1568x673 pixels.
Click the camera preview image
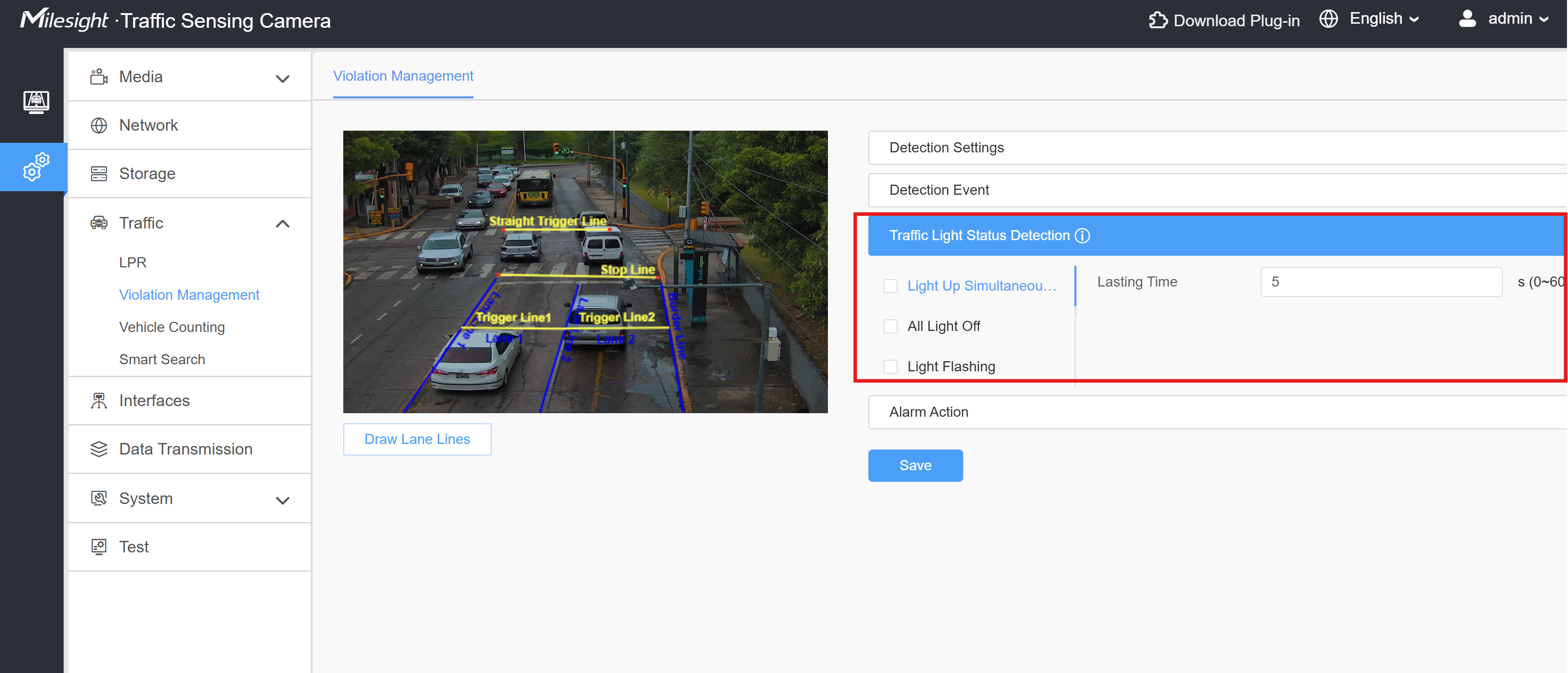coord(586,271)
